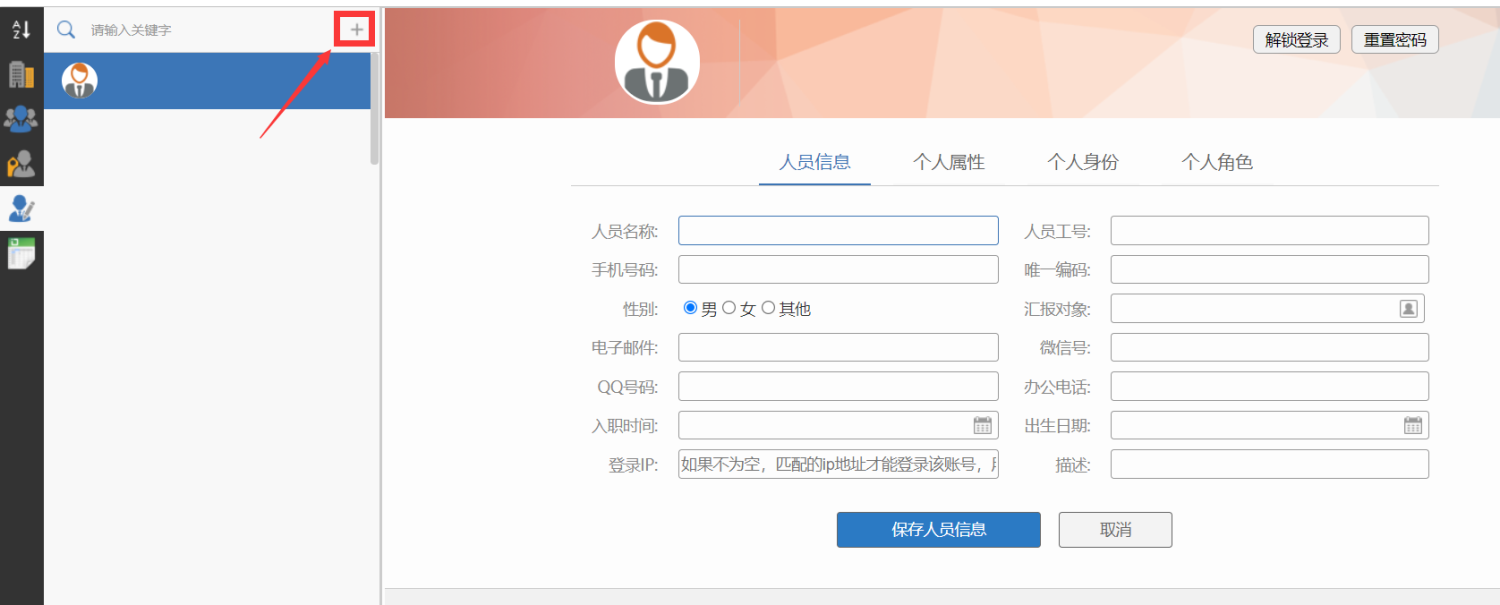Select the person avatar in list row
The height and width of the screenshot is (605, 1500).
pos(79,81)
